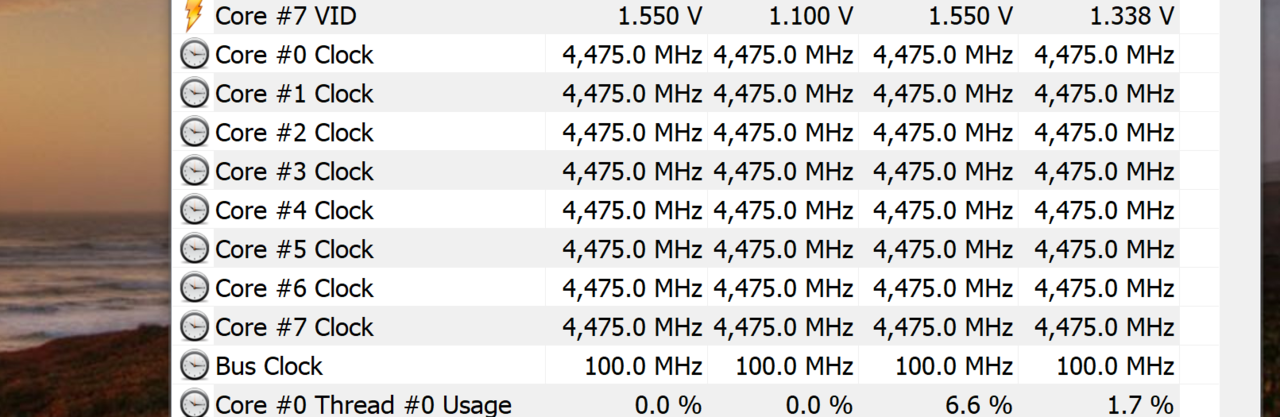This screenshot has height=417, width=1280.
Task: Click the Core #0 Thread #0 Usage icon
Action: click(x=194, y=405)
